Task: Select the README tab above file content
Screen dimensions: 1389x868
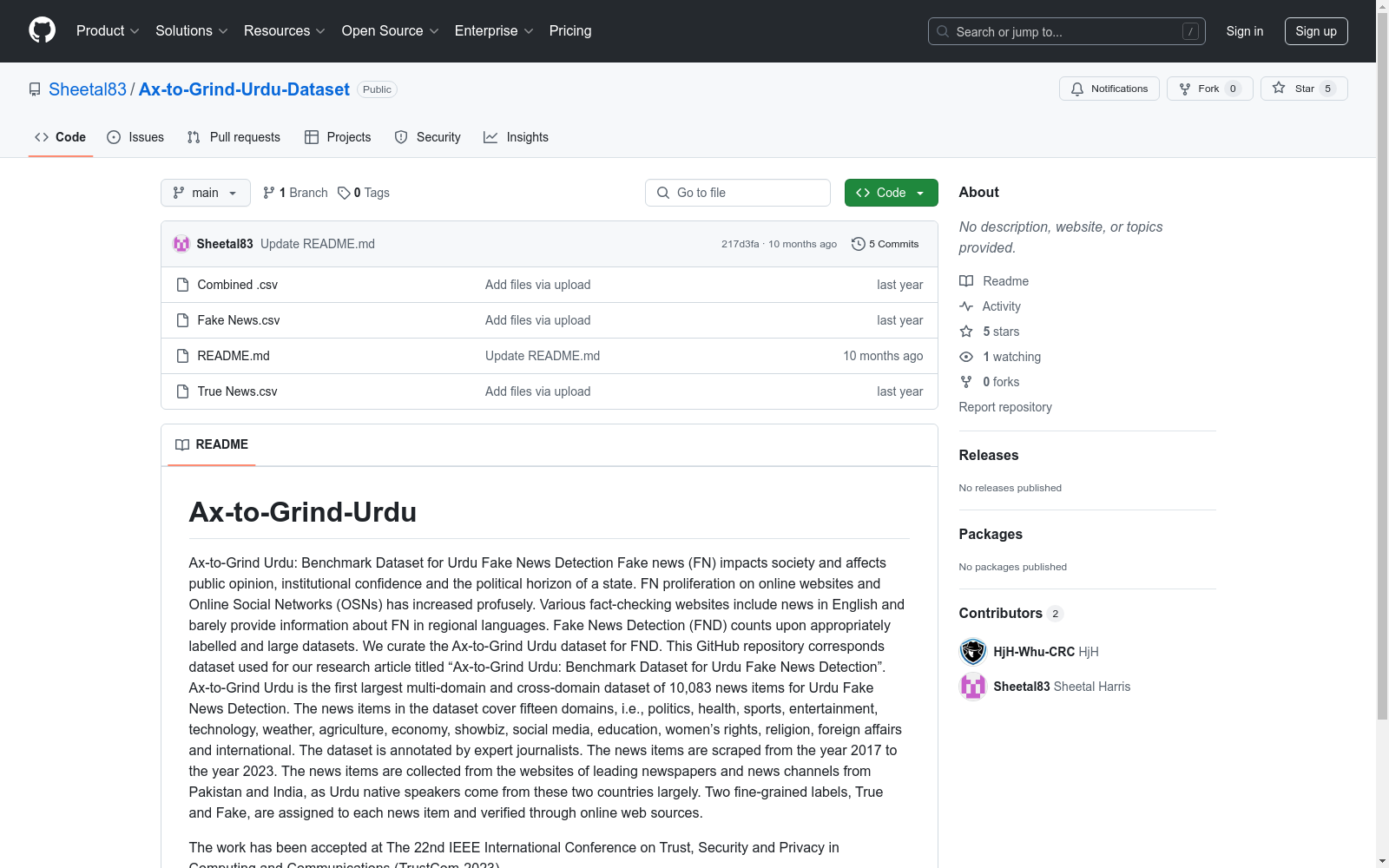Action: click(x=212, y=444)
